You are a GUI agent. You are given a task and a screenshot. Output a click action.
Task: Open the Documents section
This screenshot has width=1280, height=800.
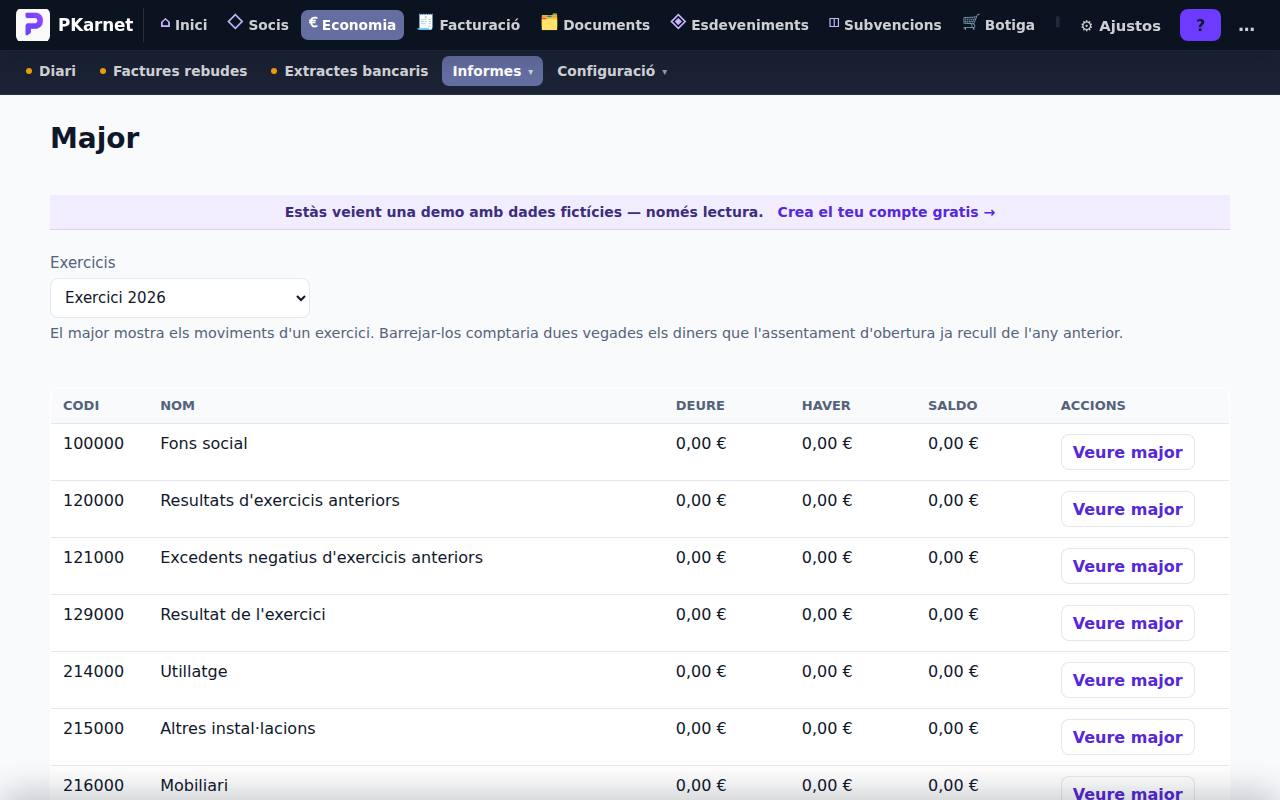pos(595,25)
